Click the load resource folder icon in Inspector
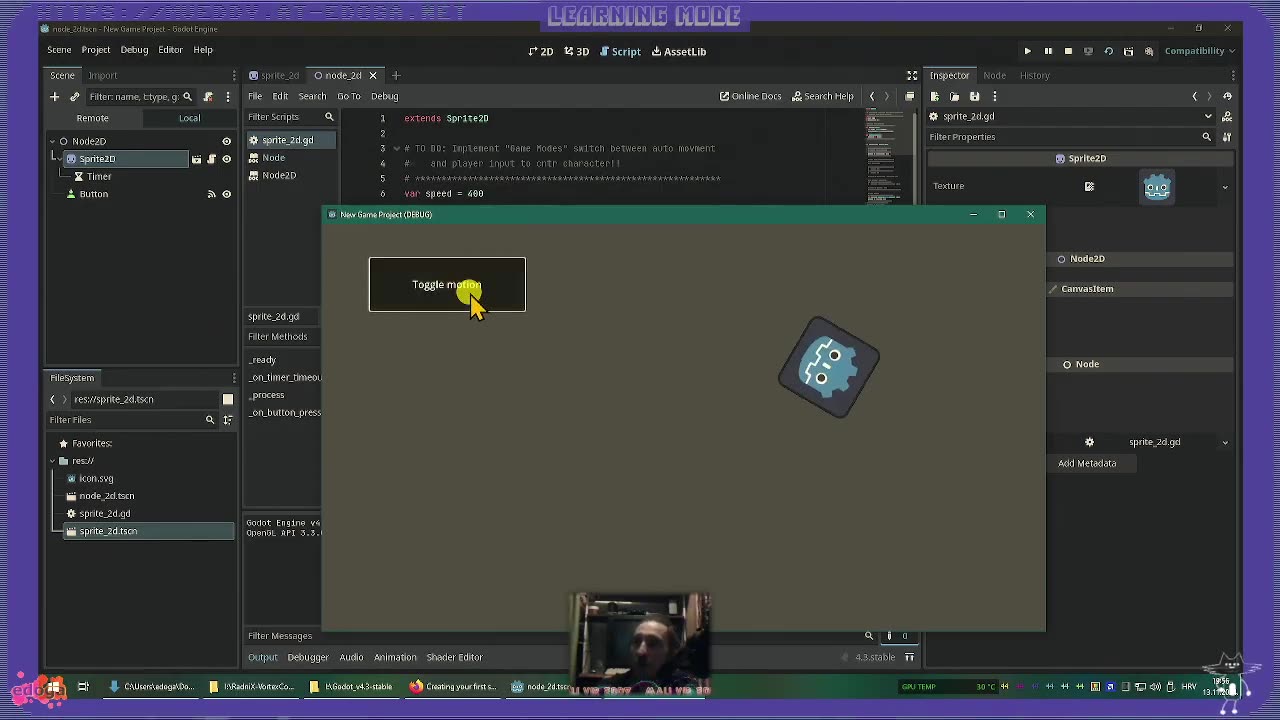1280x720 pixels. pos(954,96)
